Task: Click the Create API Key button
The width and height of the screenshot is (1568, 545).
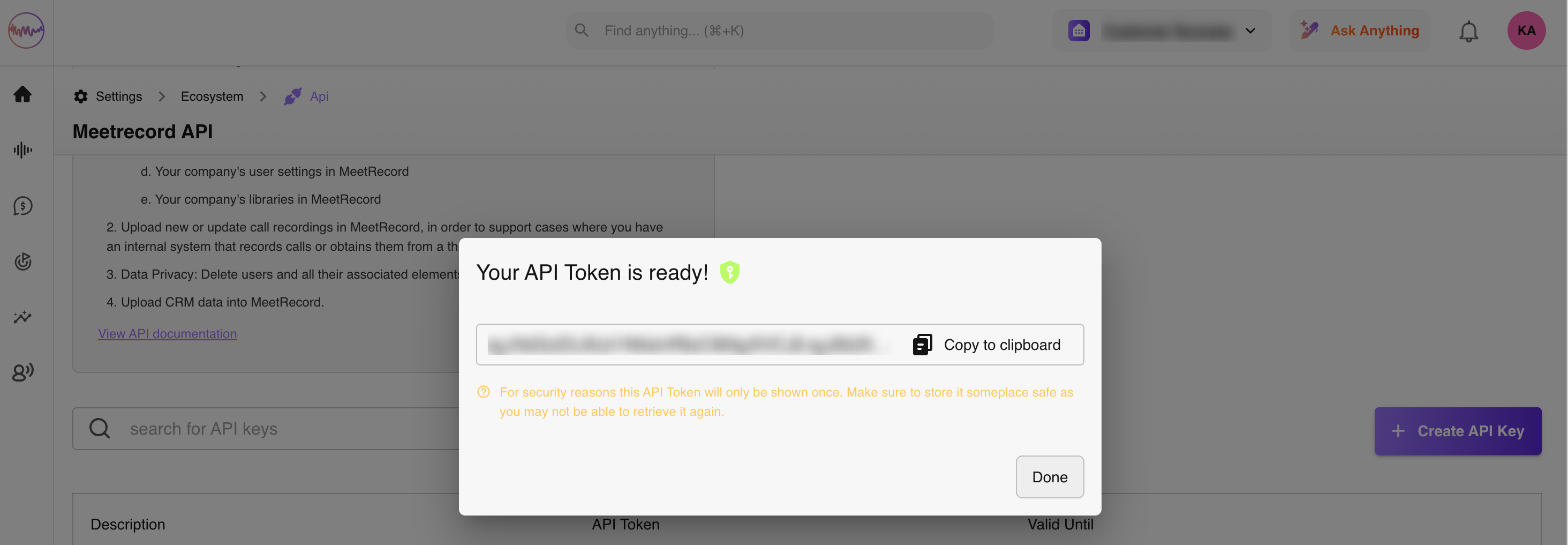Action: coord(1457,431)
